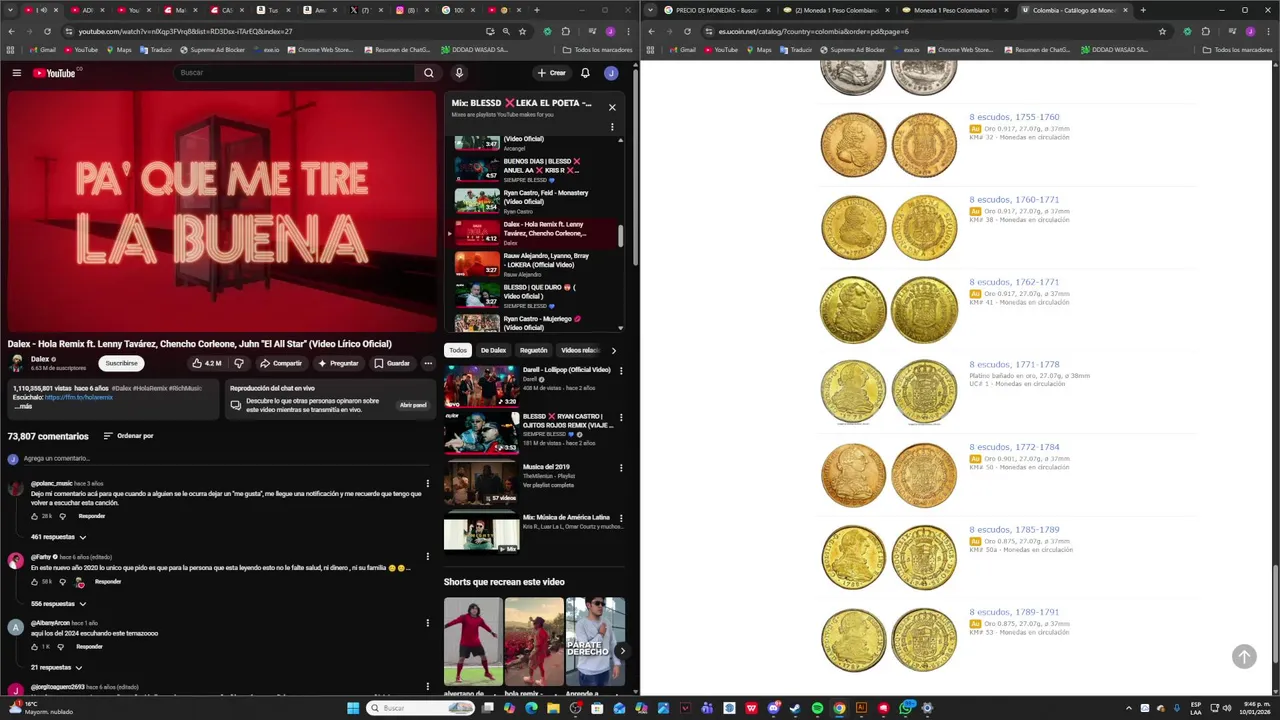Viewport: 1280px width, 720px height.
Task: Open the Windows Start menu
Action: [352, 708]
